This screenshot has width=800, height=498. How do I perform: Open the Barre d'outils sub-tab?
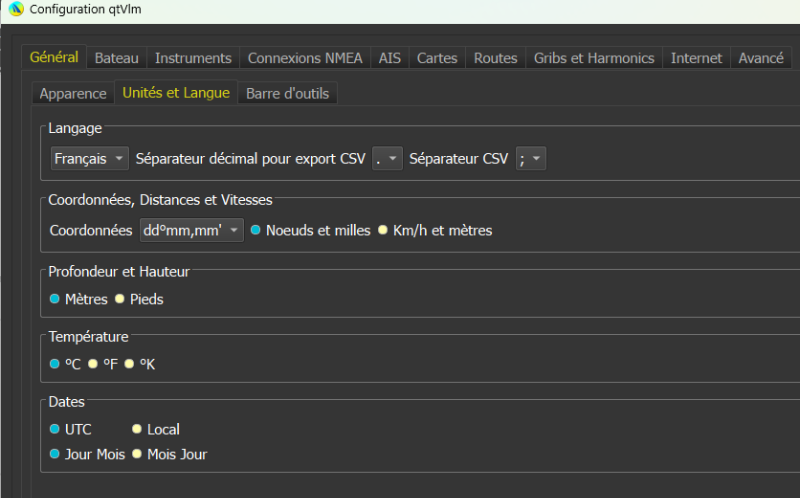287,93
